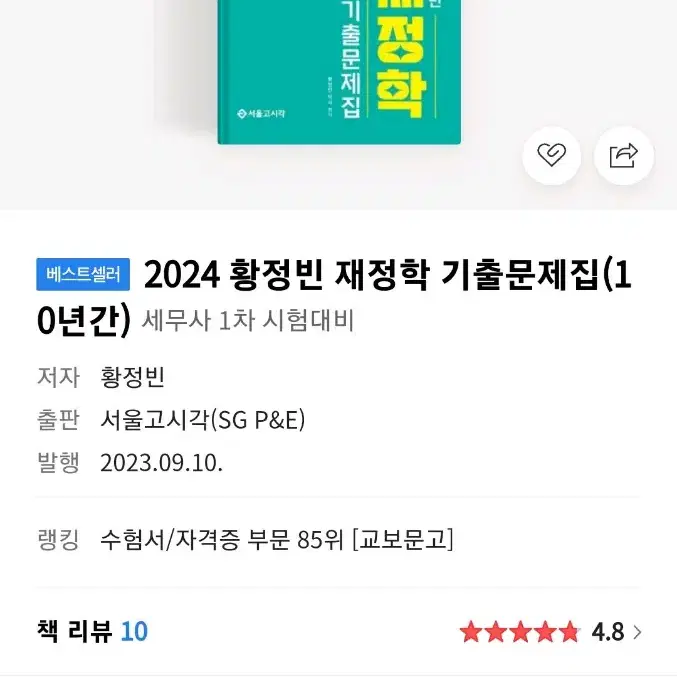Open the 수험서/자격증 부문 85위 ranking

[277, 540]
